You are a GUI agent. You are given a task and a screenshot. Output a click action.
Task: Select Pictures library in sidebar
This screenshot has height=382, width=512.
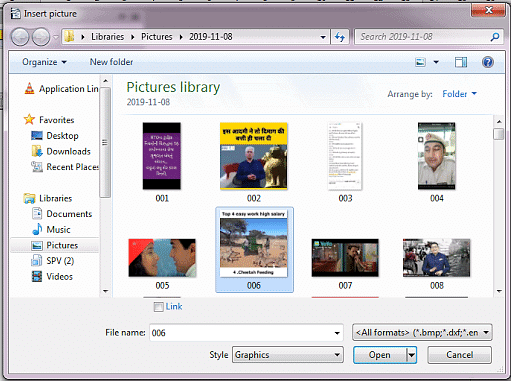click(x=62, y=245)
